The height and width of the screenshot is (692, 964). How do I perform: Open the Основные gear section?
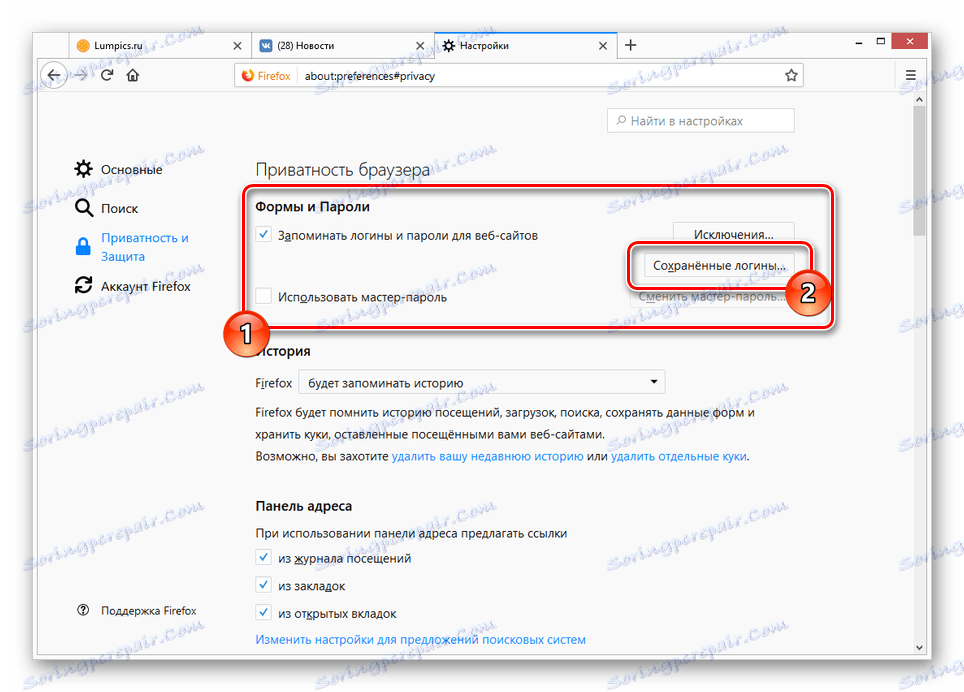pos(119,169)
